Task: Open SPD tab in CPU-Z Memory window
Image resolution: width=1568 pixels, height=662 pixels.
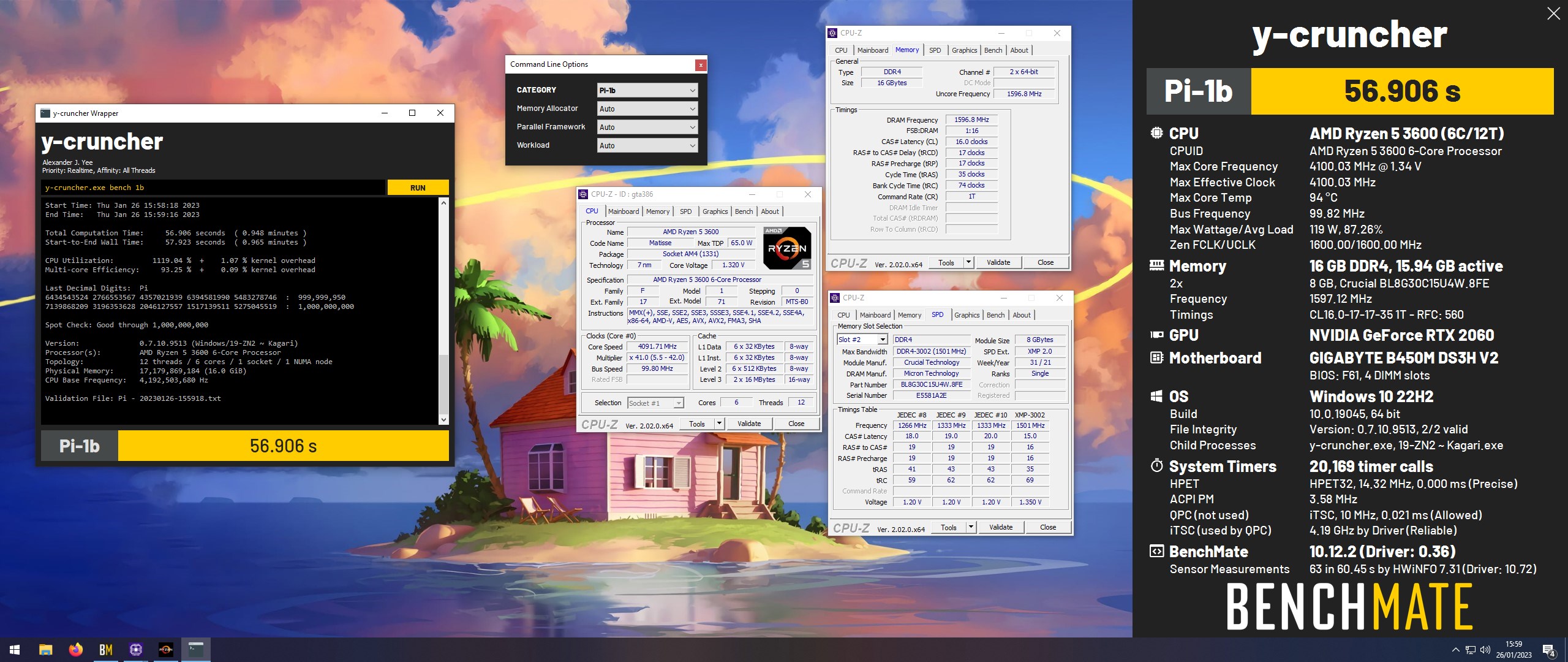Action: [x=935, y=50]
